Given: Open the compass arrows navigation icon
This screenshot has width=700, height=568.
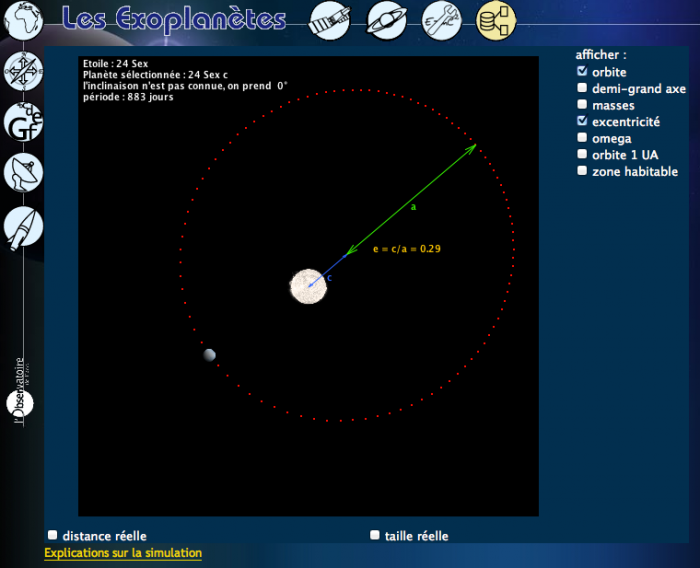Looking at the screenshot, I should 22,72.
